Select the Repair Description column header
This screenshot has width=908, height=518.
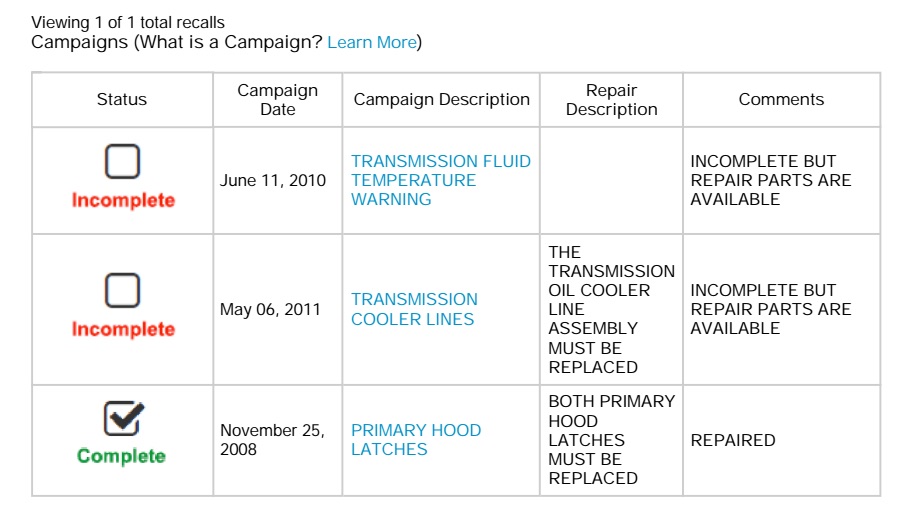[x=611, y=100]
